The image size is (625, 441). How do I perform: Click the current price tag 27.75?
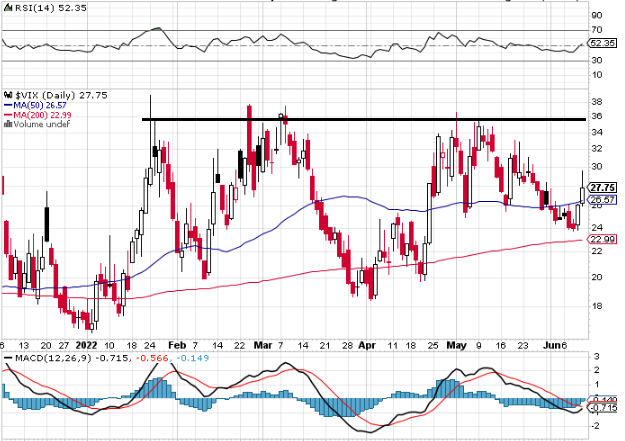point(602,187)
